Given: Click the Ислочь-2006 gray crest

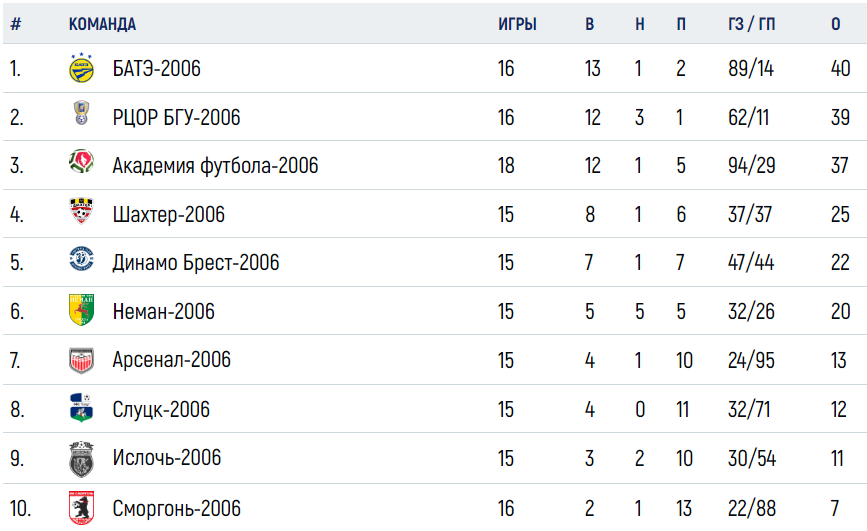Looking at the screenshot, I should point(81,459).
